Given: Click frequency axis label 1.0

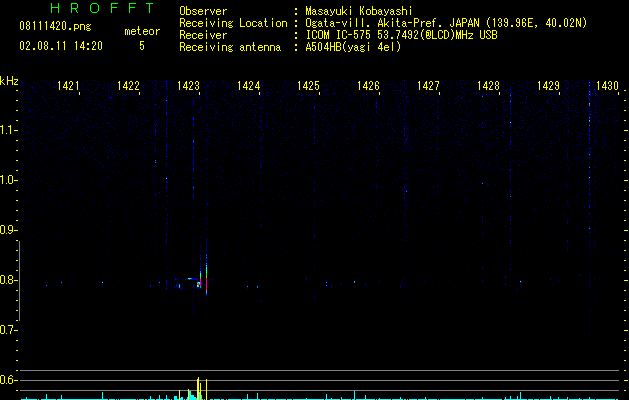Looking at the screenshot, I should pyautogui.click(x=8, y=180).
